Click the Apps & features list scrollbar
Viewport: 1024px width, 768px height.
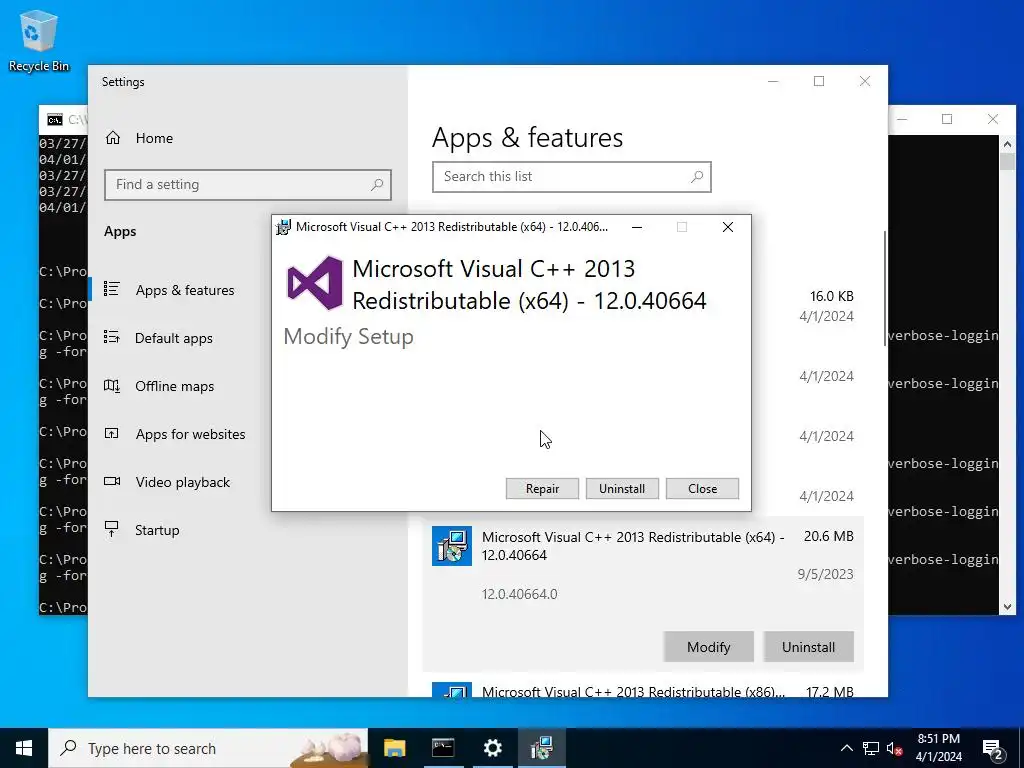click(885, 288)
